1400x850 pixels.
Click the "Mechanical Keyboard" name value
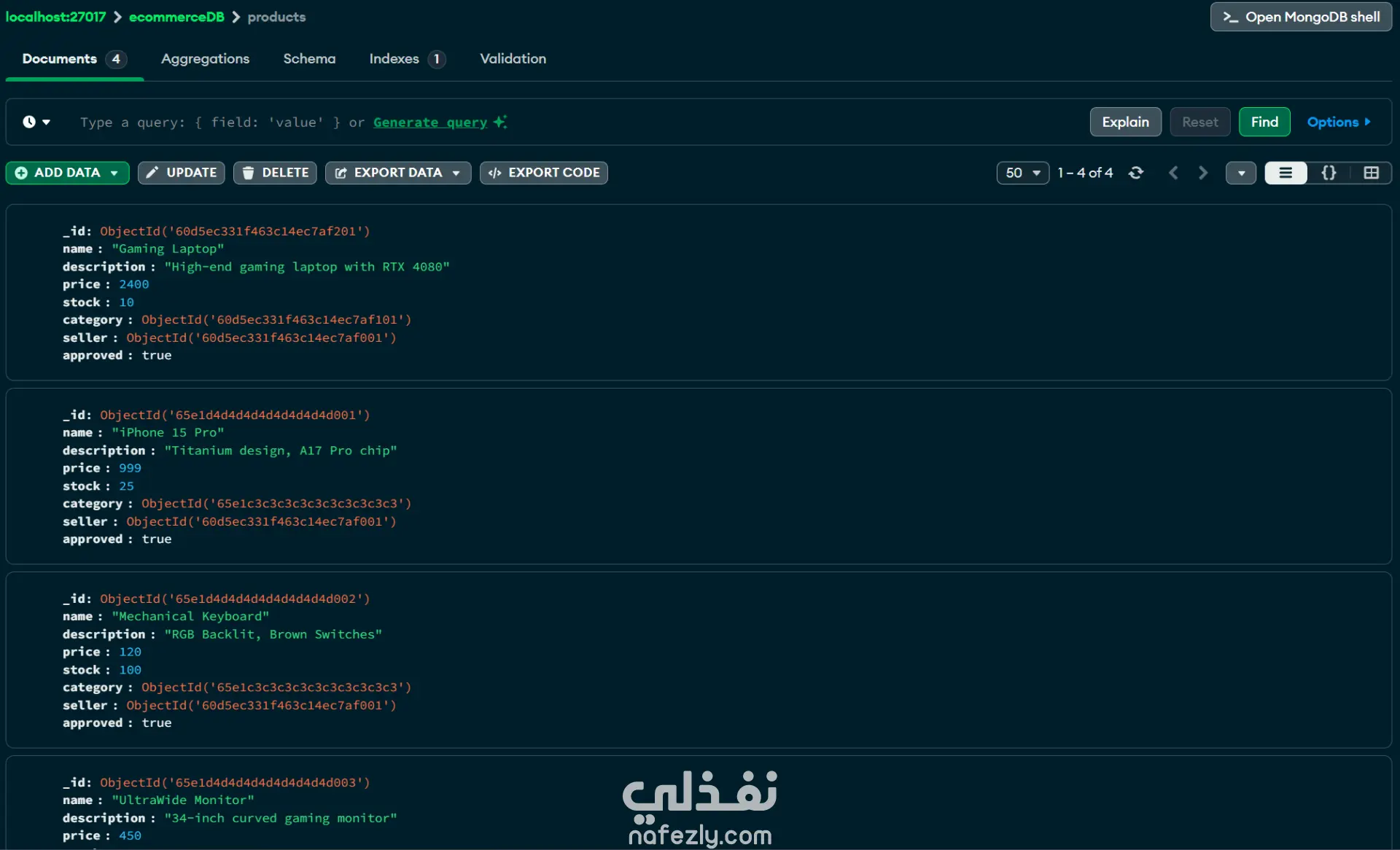click(190, 616)
